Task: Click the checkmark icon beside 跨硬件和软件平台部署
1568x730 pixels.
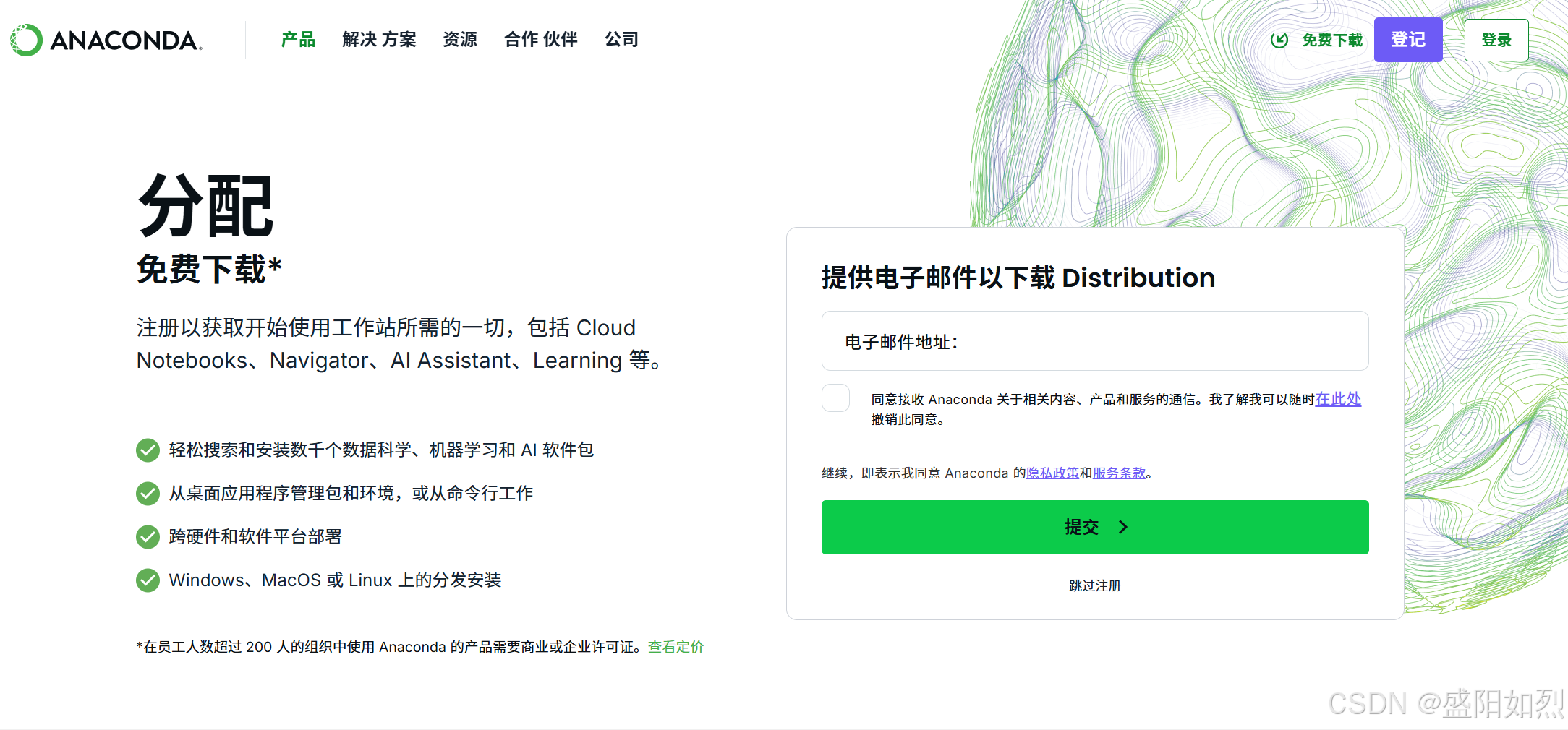Action: (148, 537)
